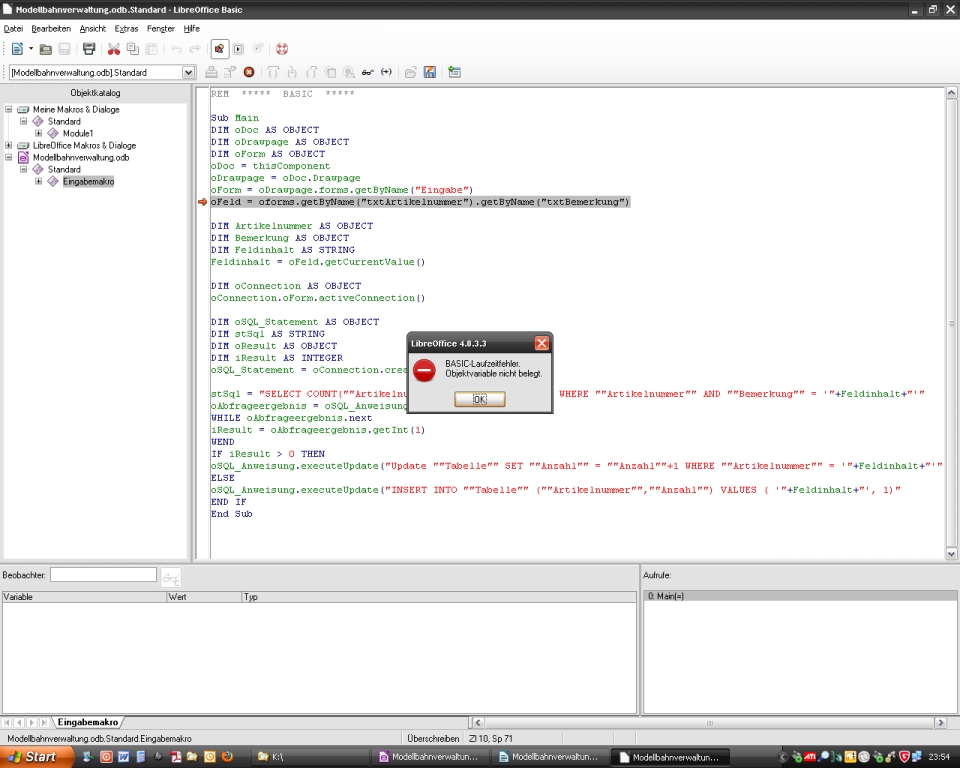Click the Manage Breakpoints icon
The height and width of the screenshot is (768, 960).
coord(349,72)
